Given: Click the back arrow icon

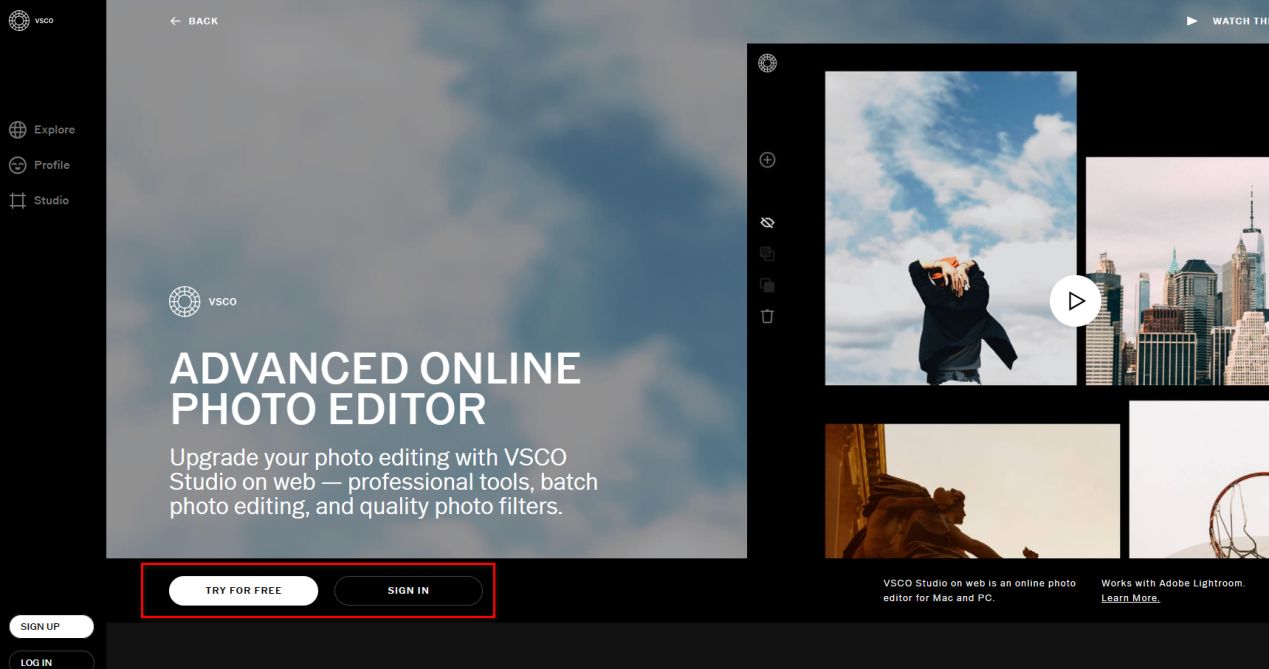Looking at the screenshot, I should point(176,21).
